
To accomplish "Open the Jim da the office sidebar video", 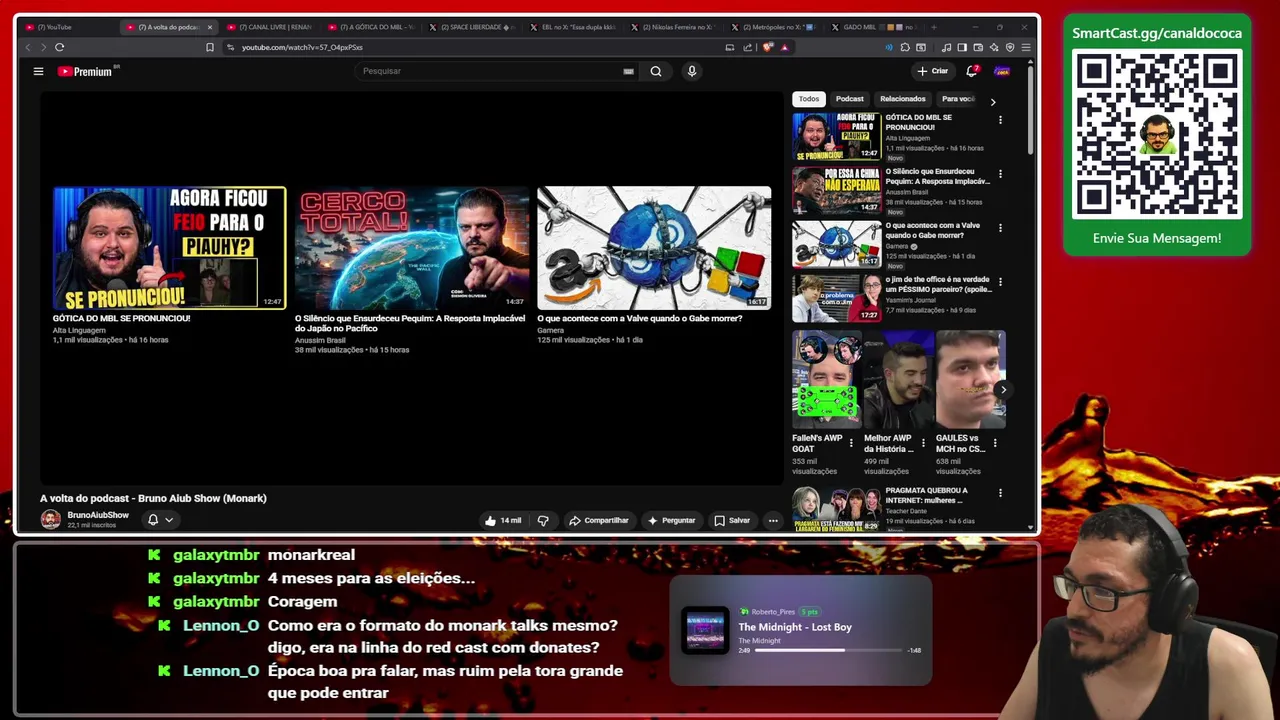I will tap(836, 297).
